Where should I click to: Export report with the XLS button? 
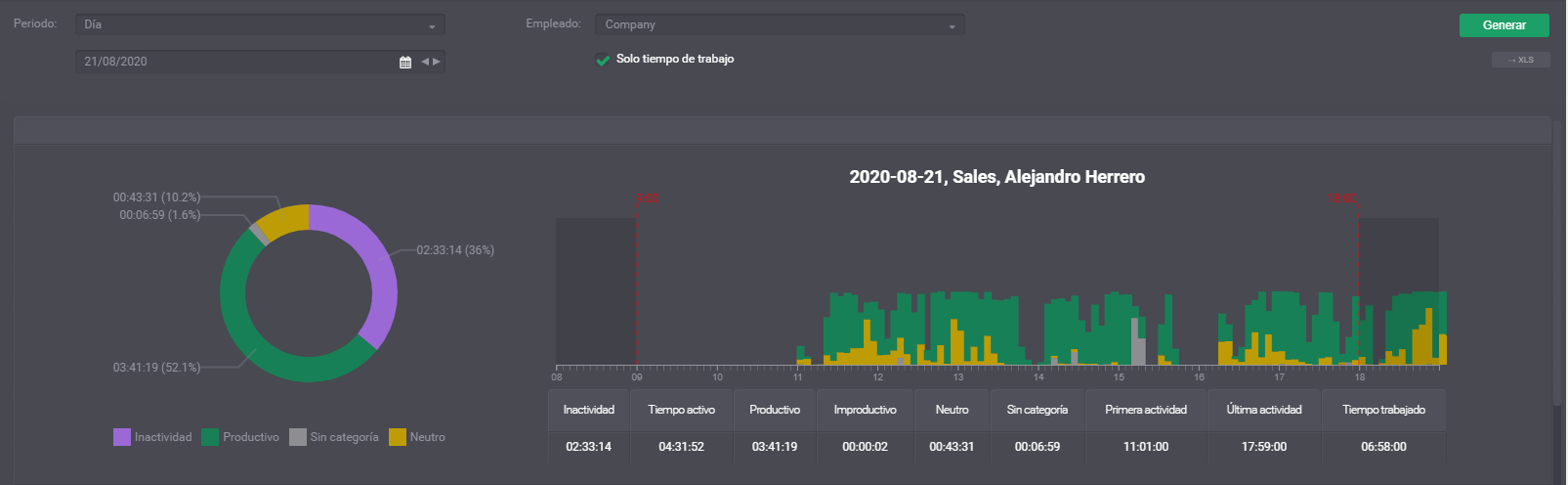[x=1520, y=60]
